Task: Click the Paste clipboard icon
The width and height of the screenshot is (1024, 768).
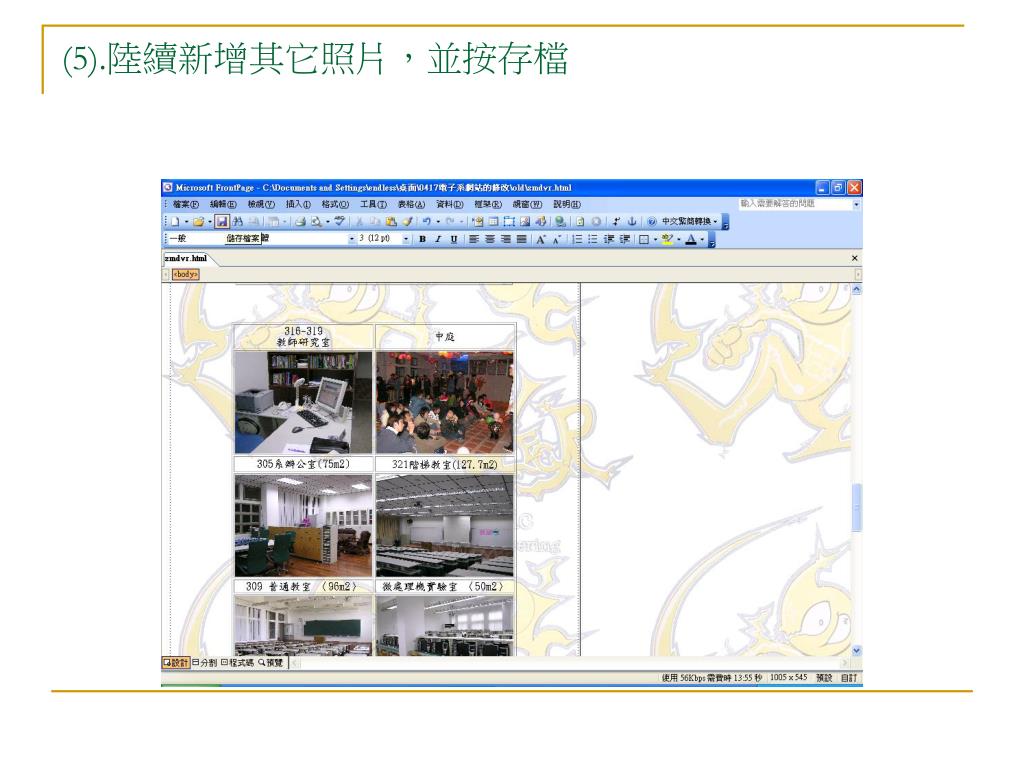Action: coord(391,221)
